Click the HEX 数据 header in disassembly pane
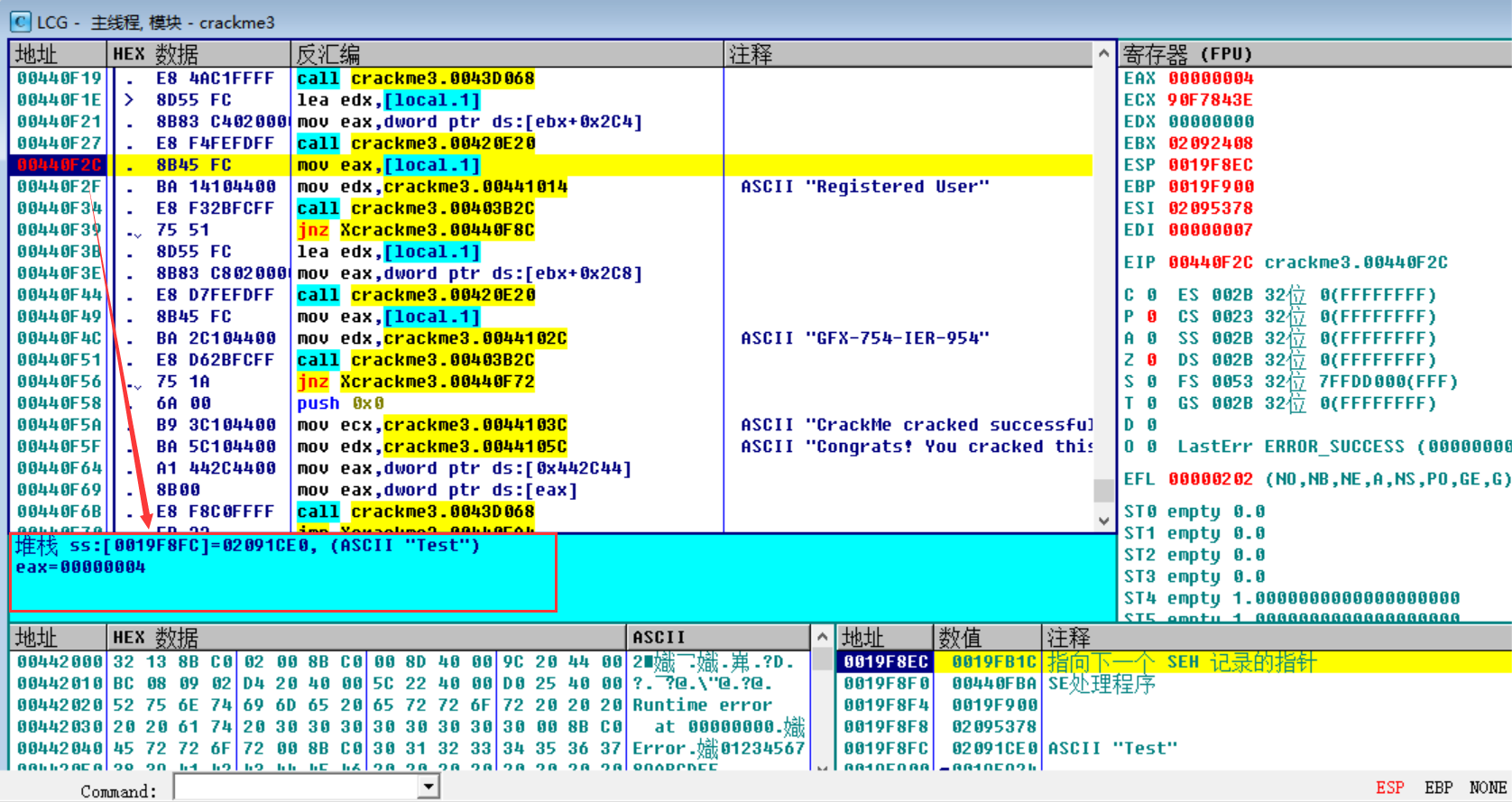 198,54
